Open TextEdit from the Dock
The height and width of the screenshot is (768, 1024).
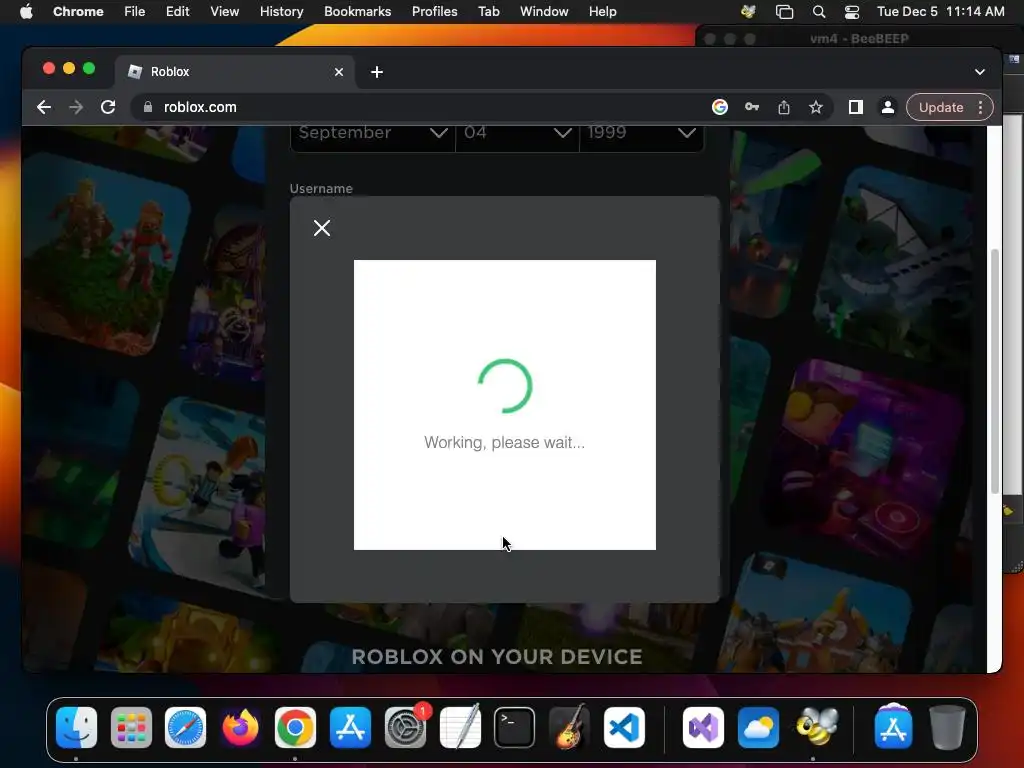pos(460,727)
